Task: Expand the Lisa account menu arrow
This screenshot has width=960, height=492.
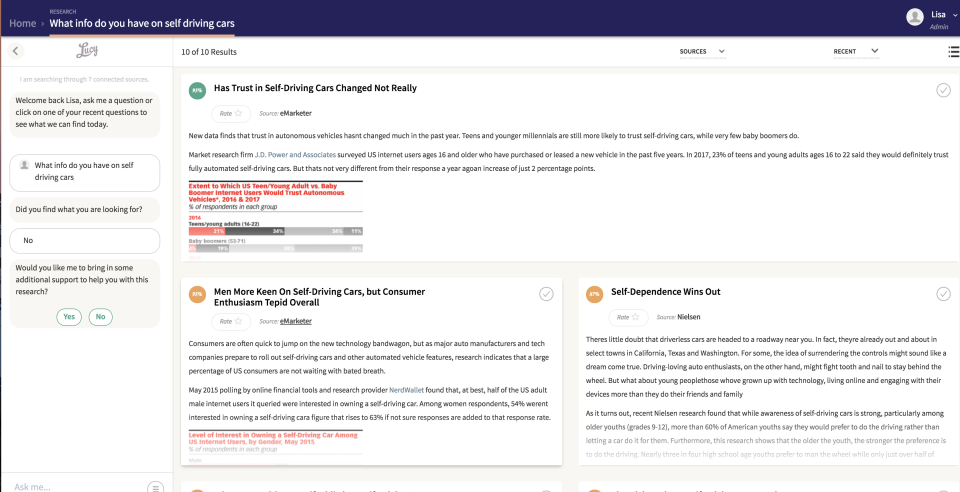Action: pos(955,15)
